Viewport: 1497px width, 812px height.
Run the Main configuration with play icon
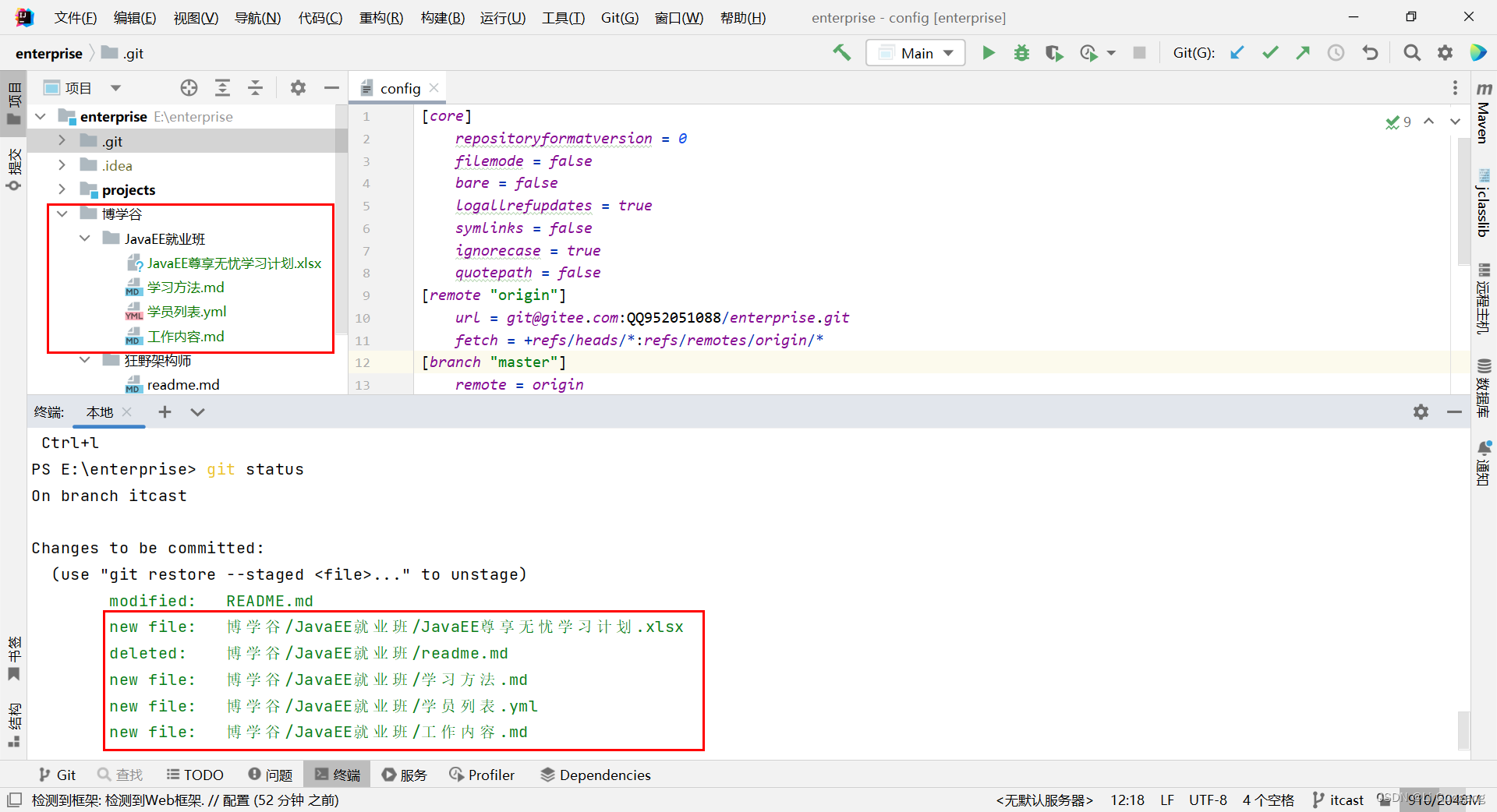click(x=988, y=53)
